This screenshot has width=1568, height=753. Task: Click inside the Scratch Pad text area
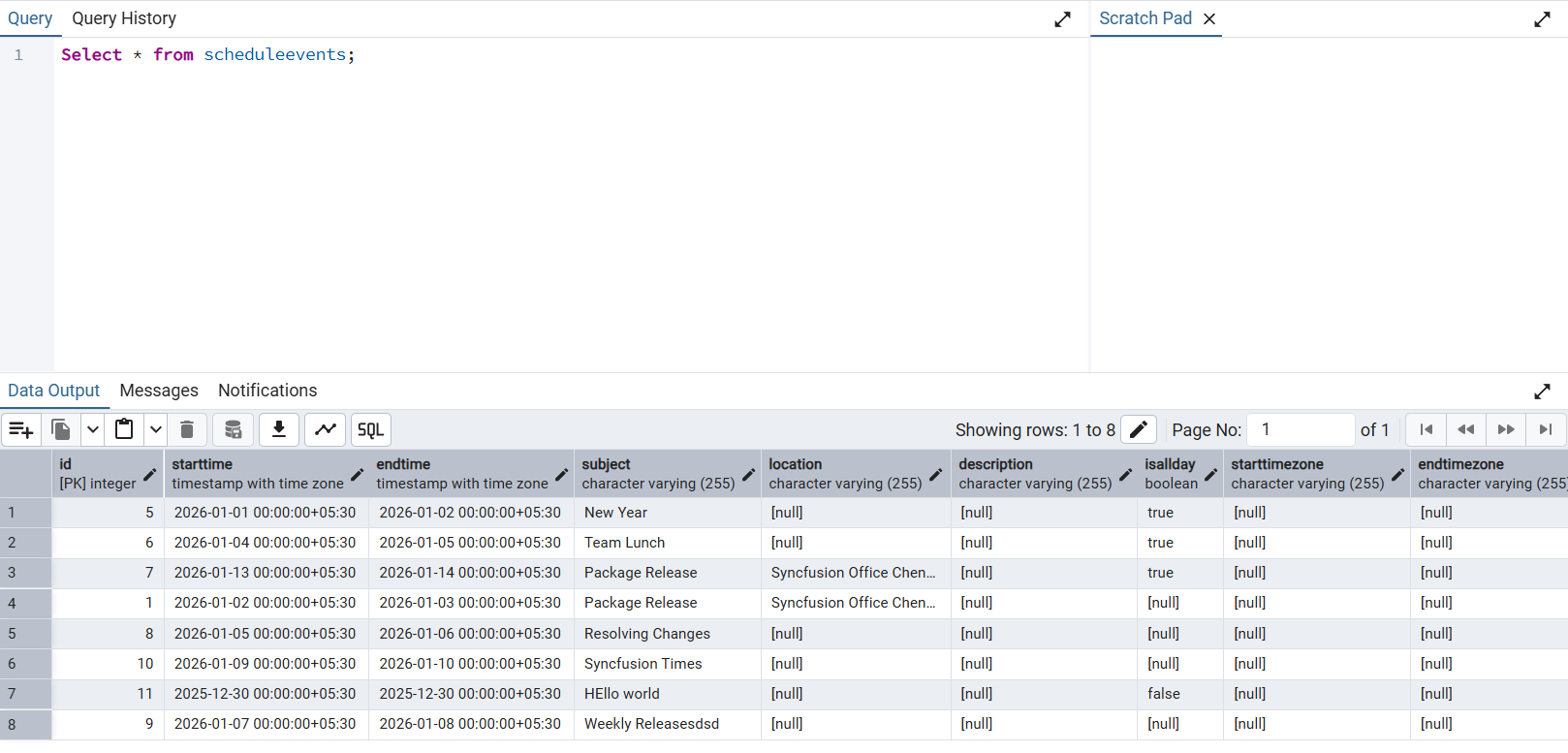click(1329, 204)
